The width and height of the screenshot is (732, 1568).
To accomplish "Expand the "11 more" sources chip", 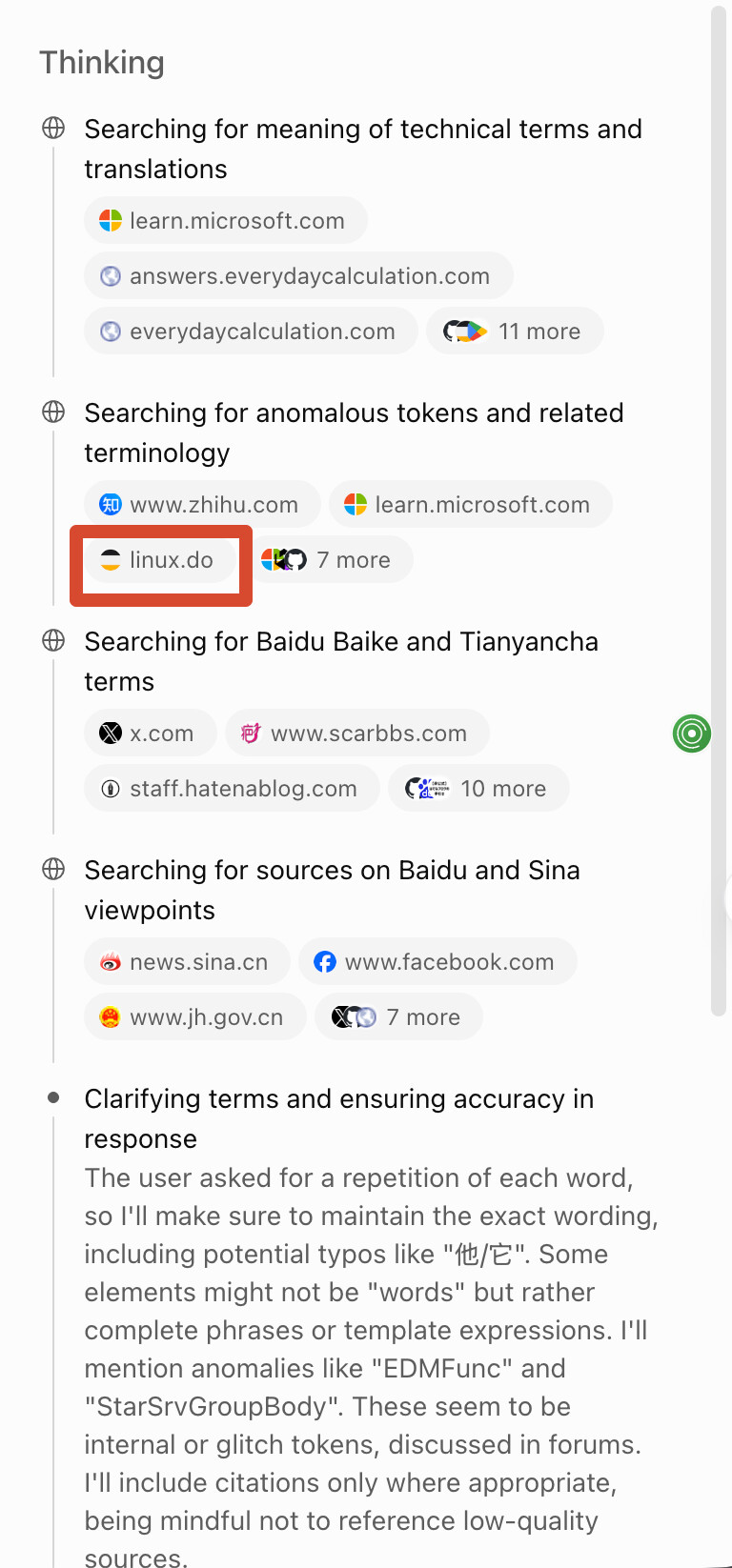I will (515, 332).
